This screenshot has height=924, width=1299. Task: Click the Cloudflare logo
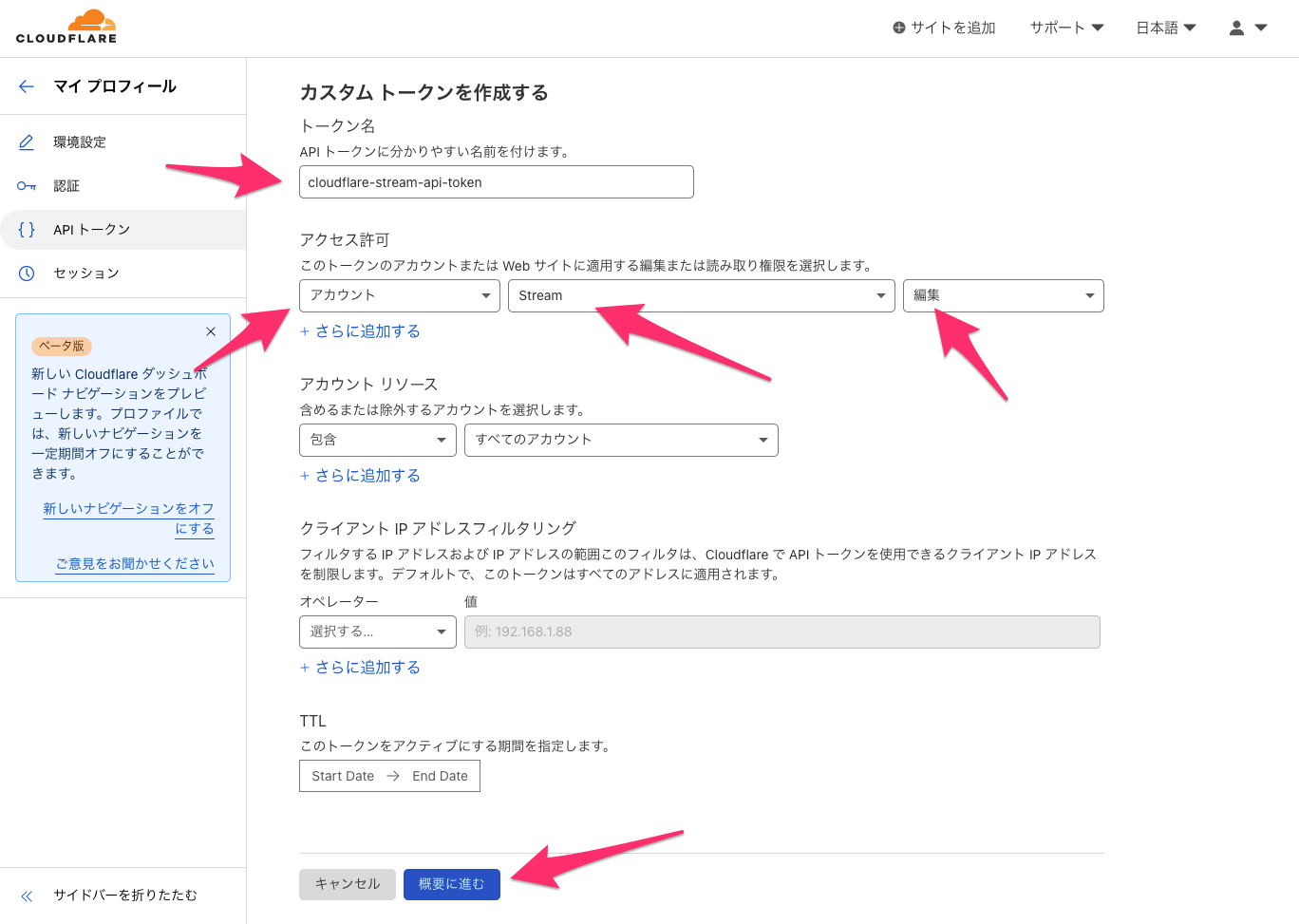coord(65,26)
